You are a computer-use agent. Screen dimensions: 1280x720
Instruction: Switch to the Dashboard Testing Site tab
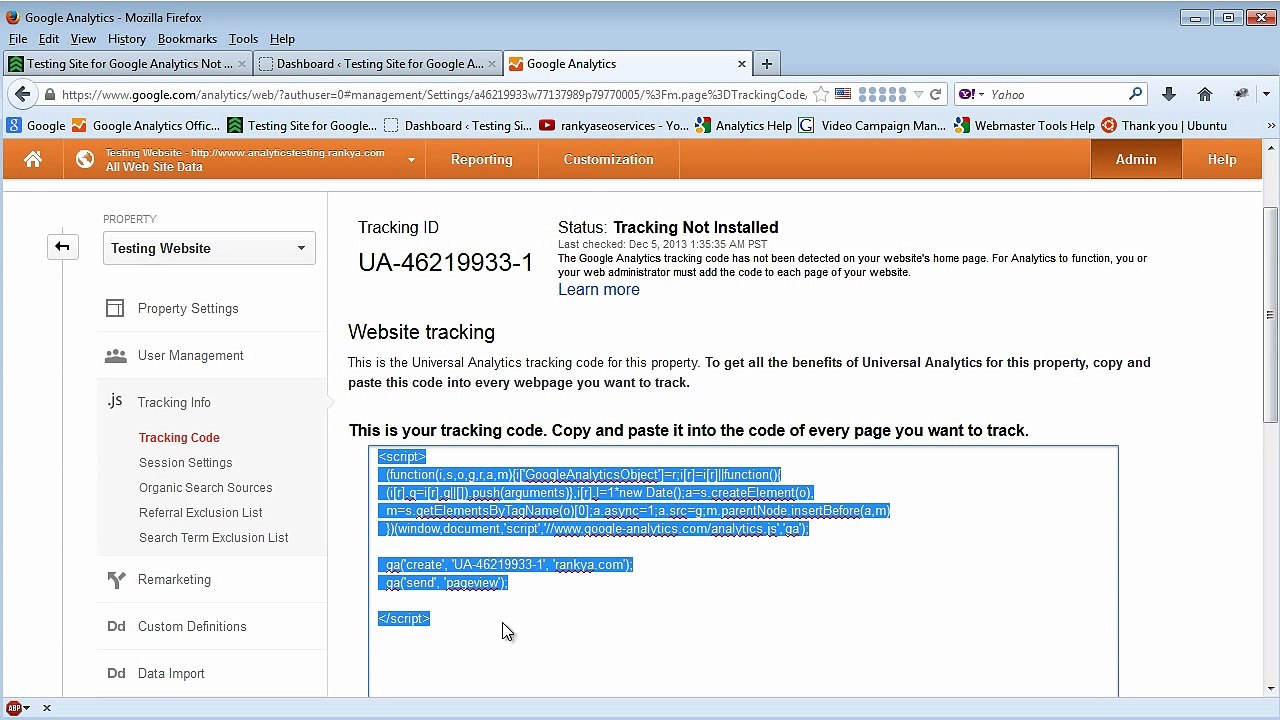pyautogui.click(x=378, y=63)
